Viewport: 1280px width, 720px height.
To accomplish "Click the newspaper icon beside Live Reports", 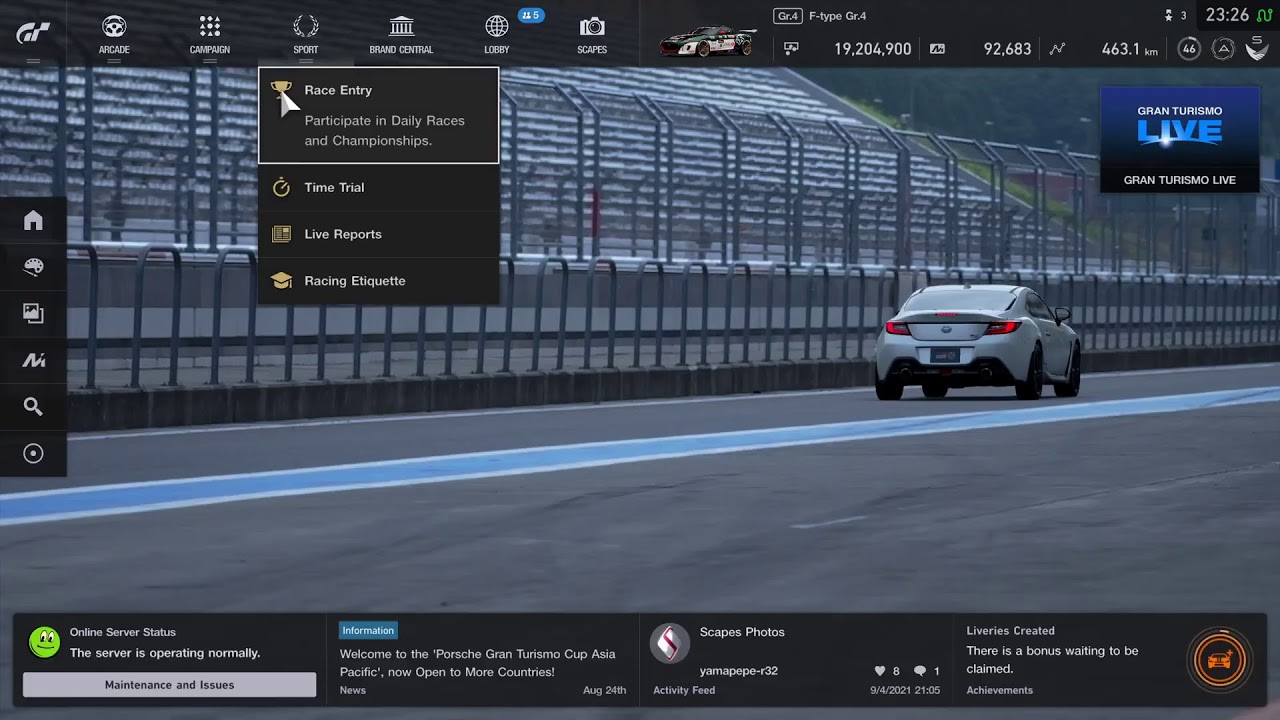I will click(281, 234).
